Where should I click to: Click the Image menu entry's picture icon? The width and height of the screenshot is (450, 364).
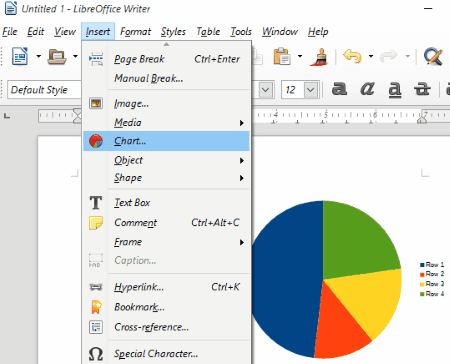[x=96, y=103]
